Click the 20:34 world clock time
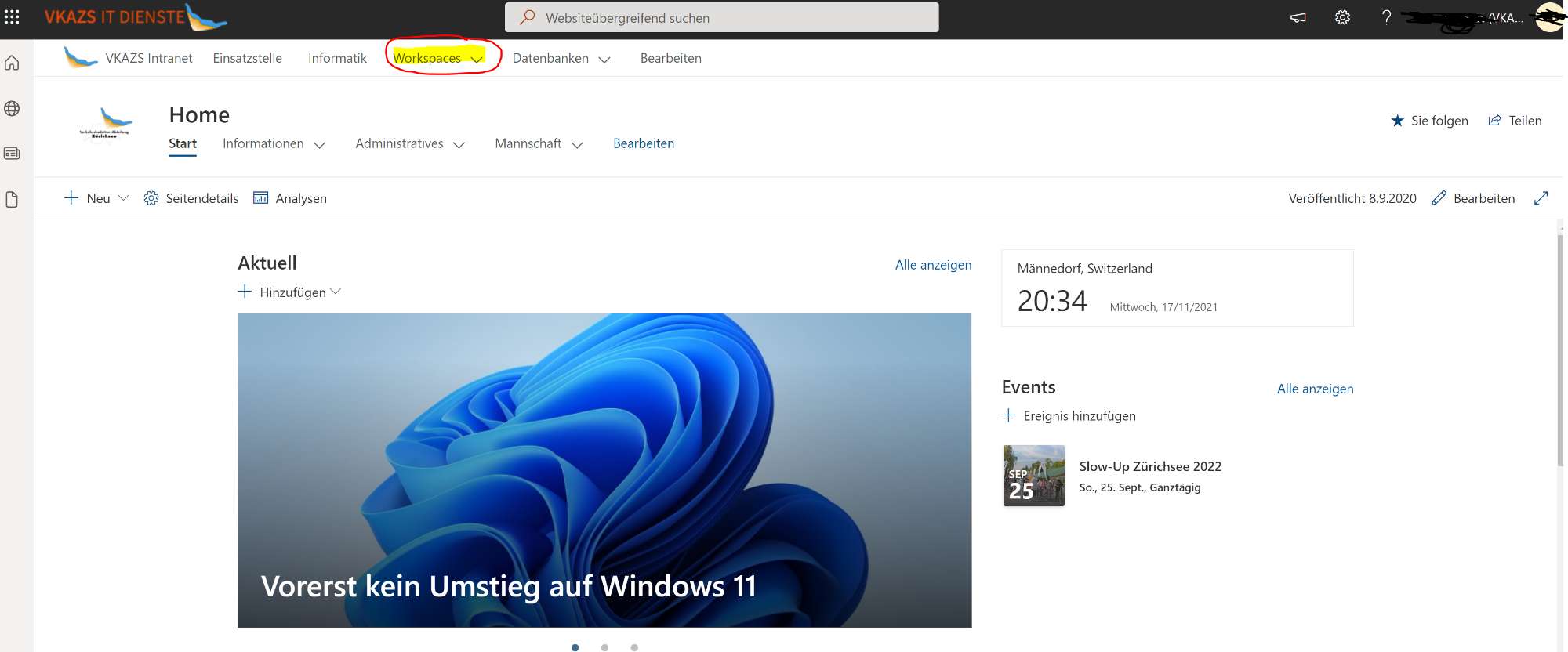This screenshot has height=652, width=1568. point(1052,301)
